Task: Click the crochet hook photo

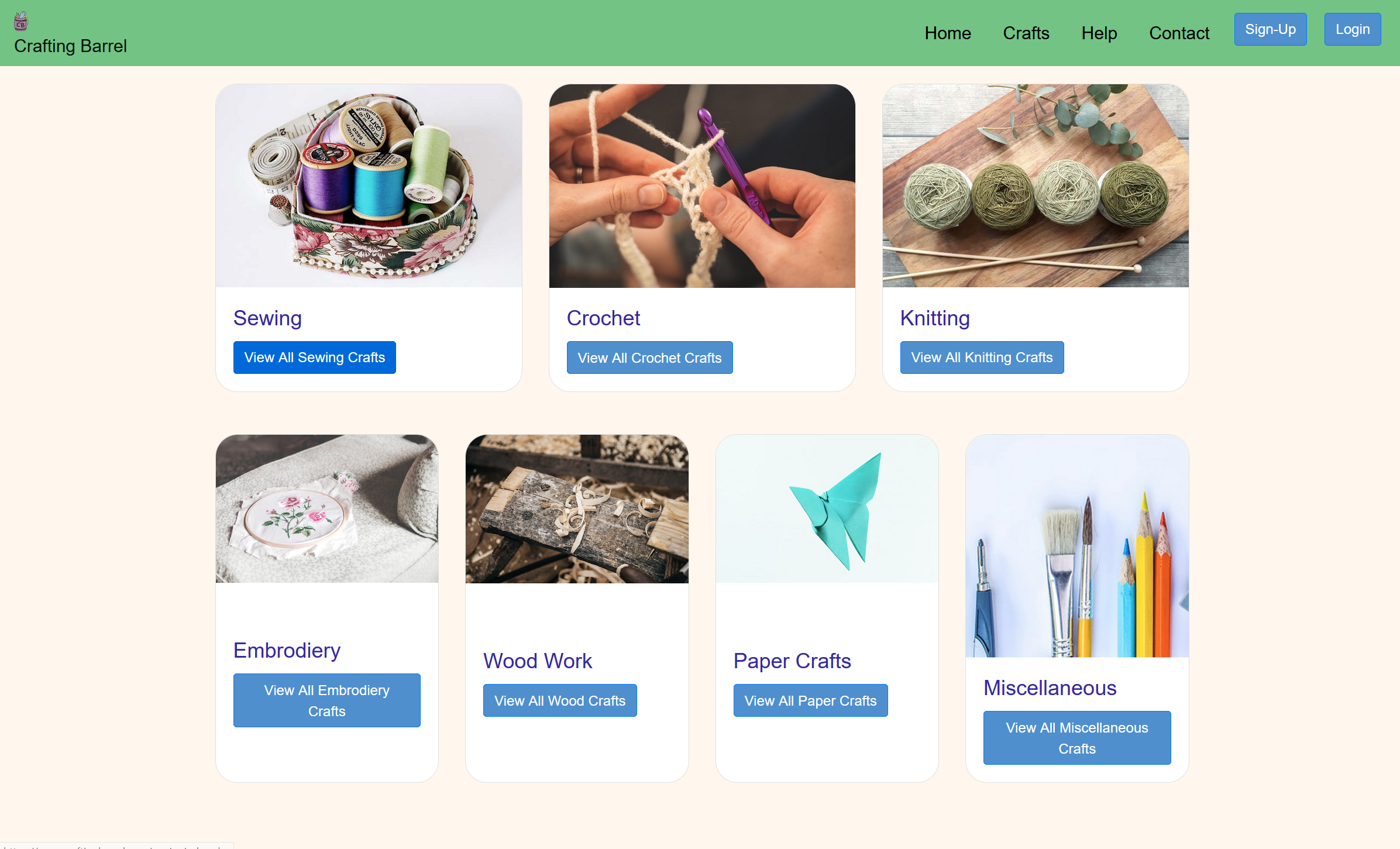Action: 702,185
